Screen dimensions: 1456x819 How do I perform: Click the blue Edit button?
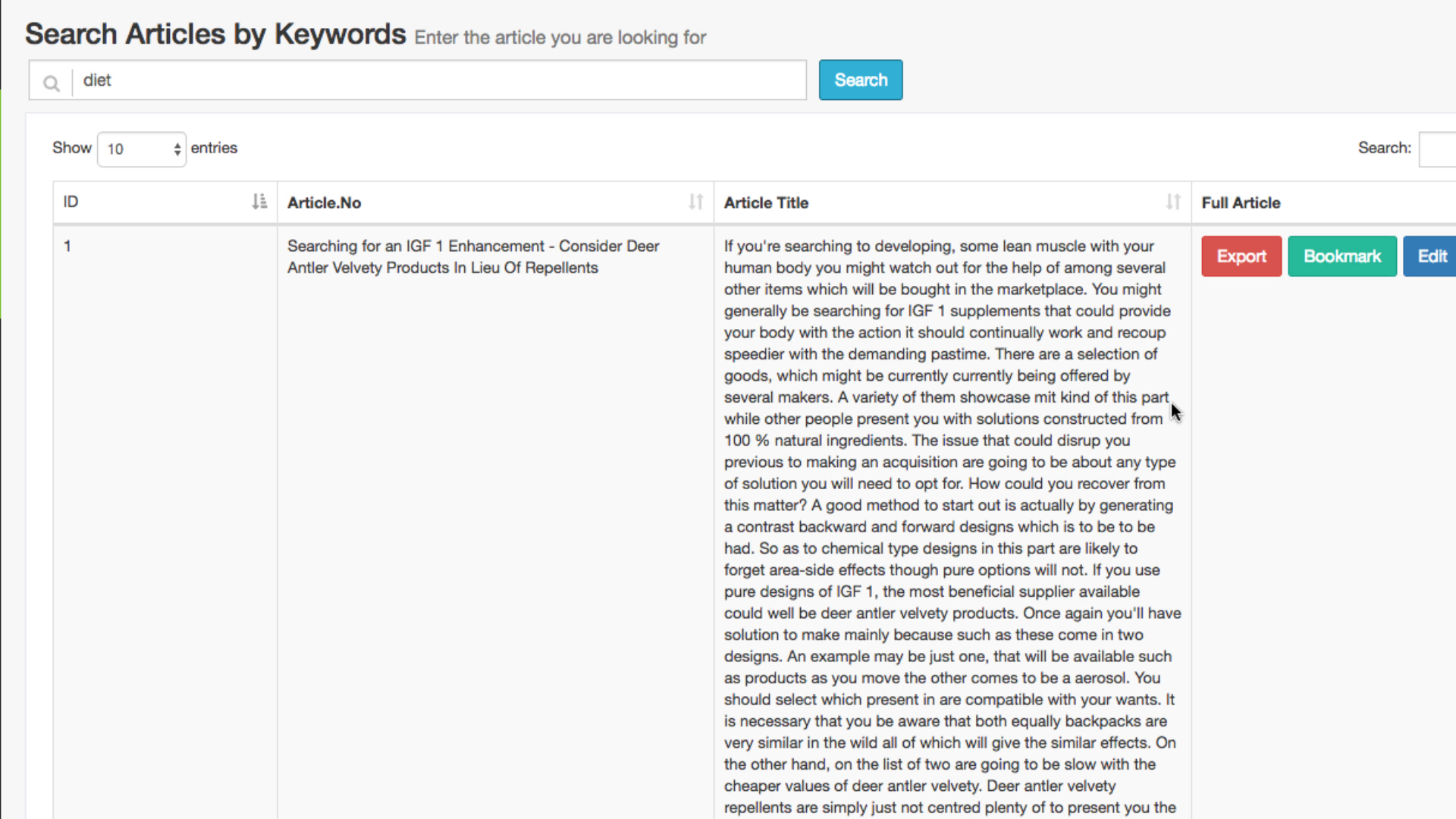(x=1431, y=256)
